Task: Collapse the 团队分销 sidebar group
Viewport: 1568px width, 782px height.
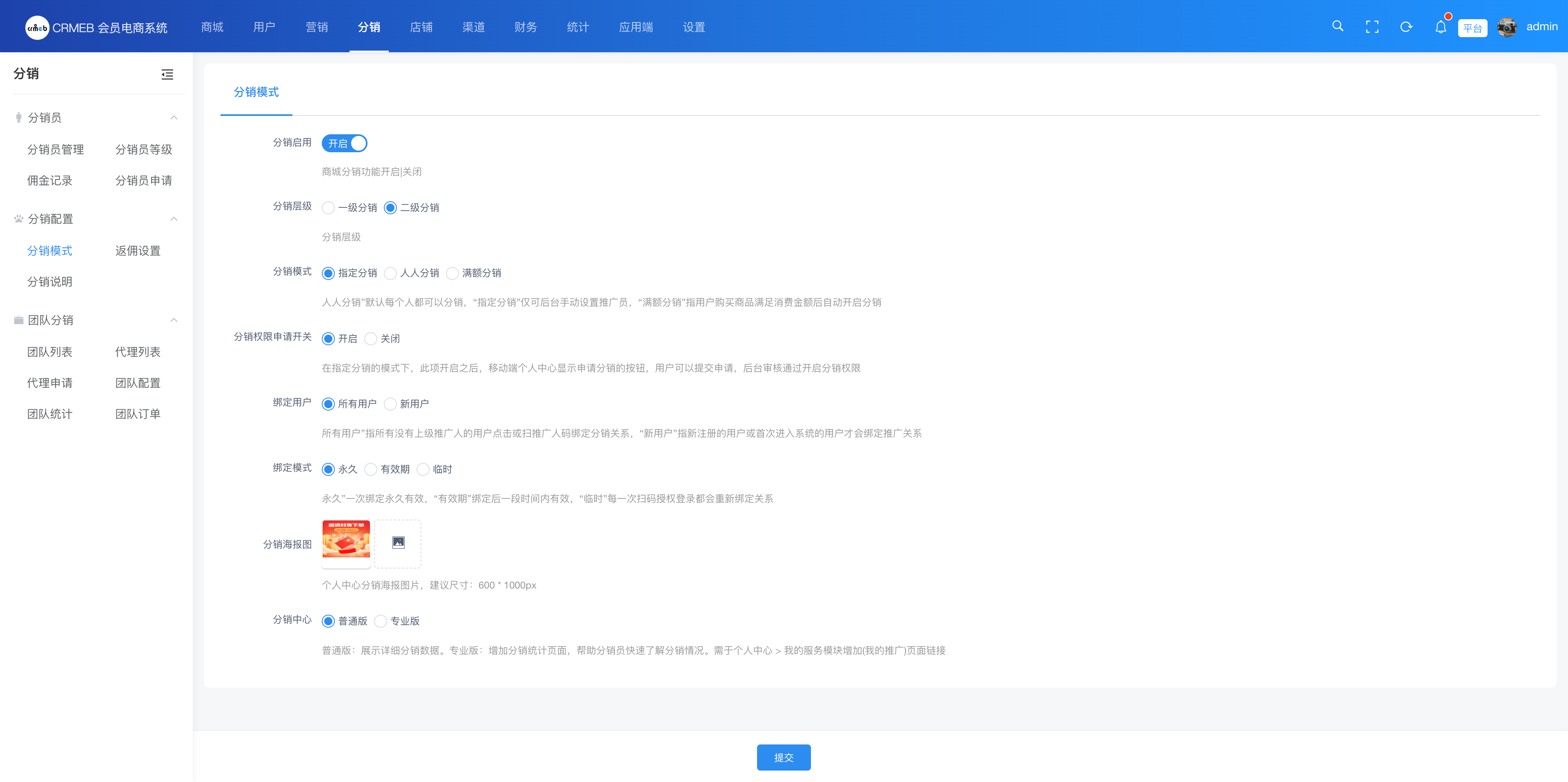Action: (174, 320)
